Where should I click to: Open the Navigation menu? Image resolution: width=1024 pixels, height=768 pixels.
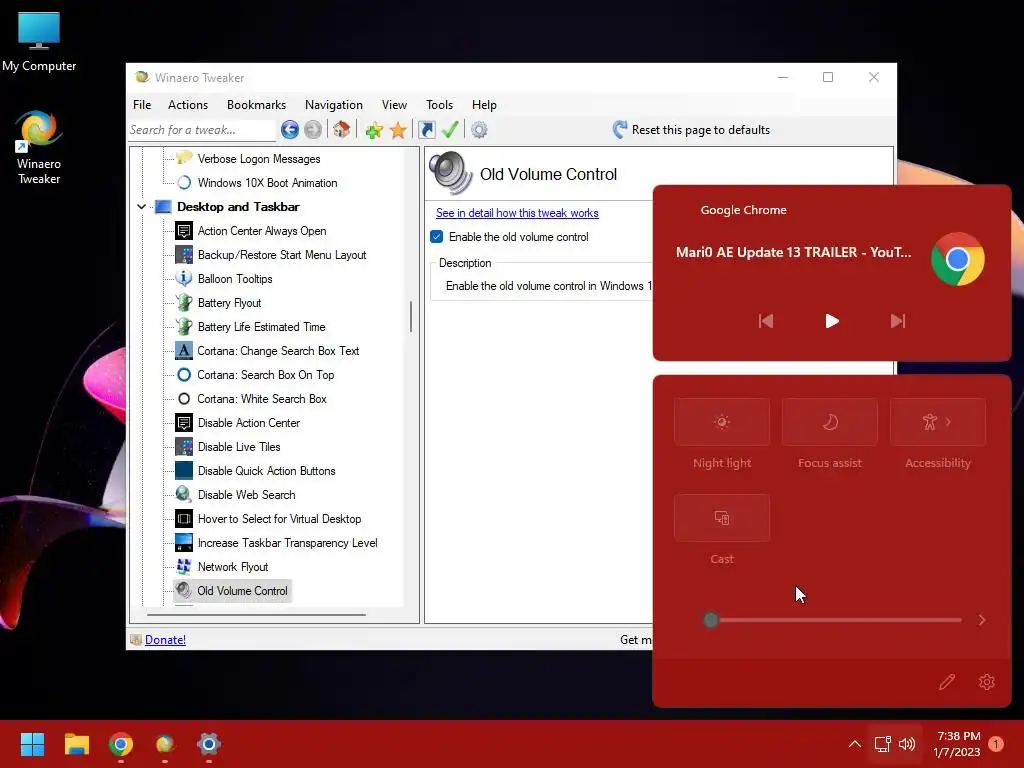(334, 104)
